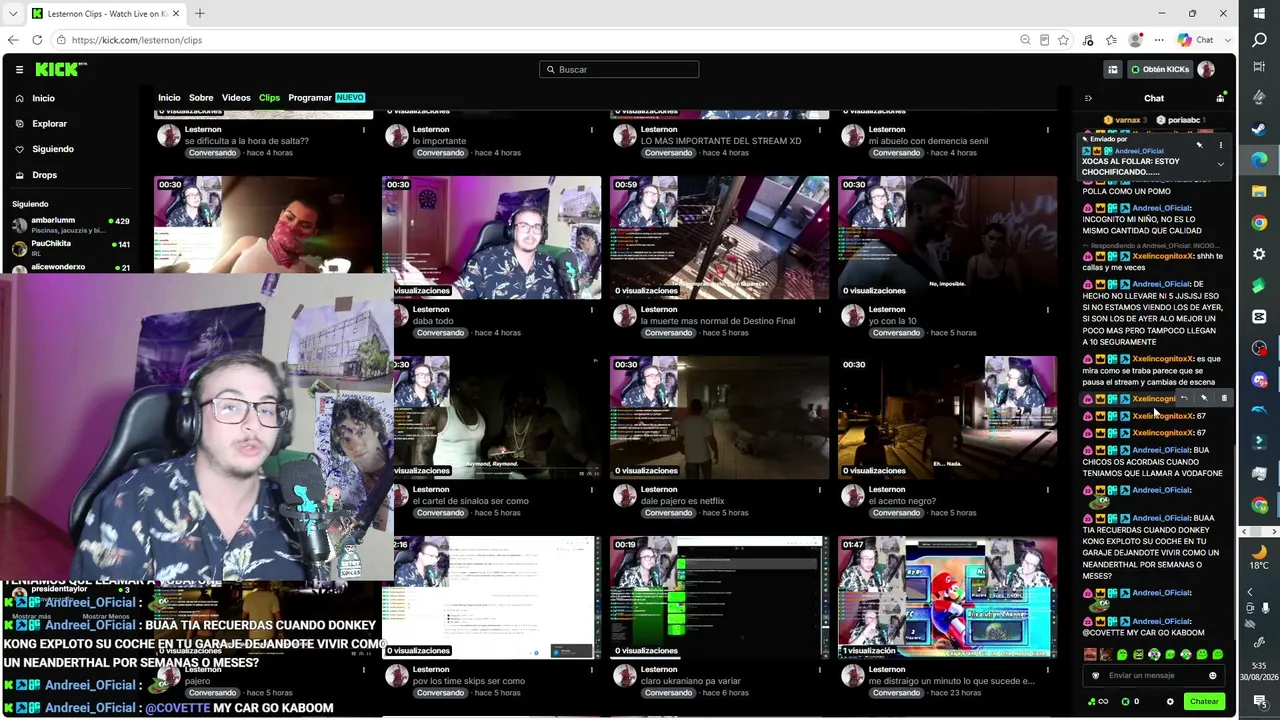1280x720 pixels.
Task: Open browser settings and more menu
Action: click(1159, 40)
